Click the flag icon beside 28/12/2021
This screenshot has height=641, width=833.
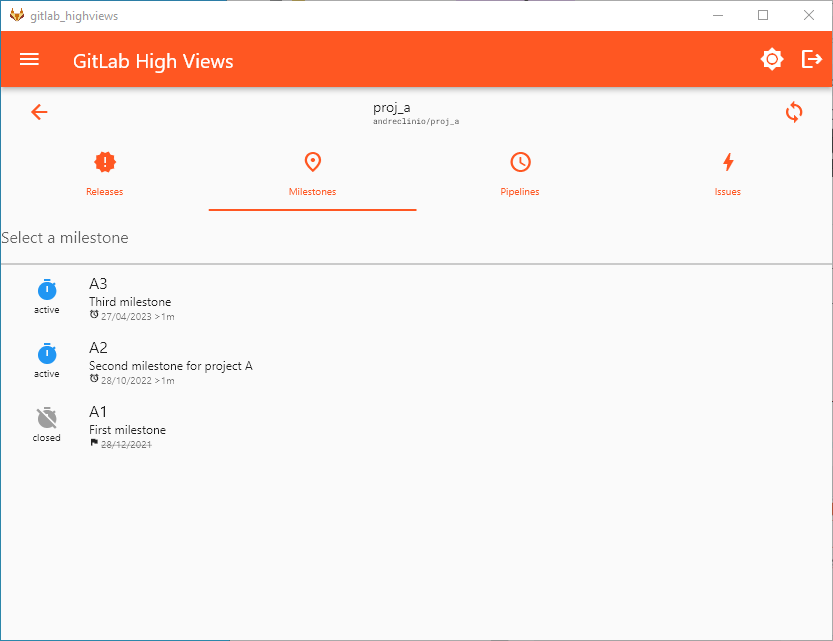point(94,443)
